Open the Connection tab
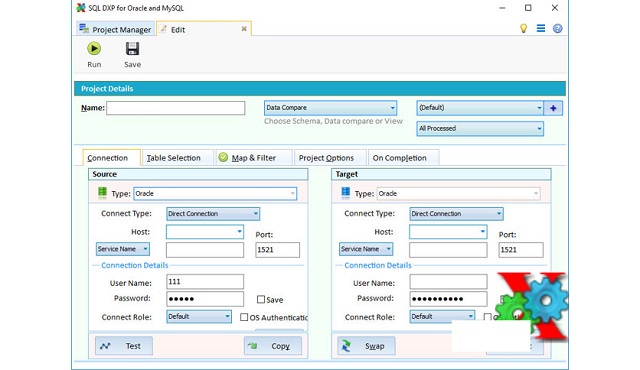 click(111, 158)
